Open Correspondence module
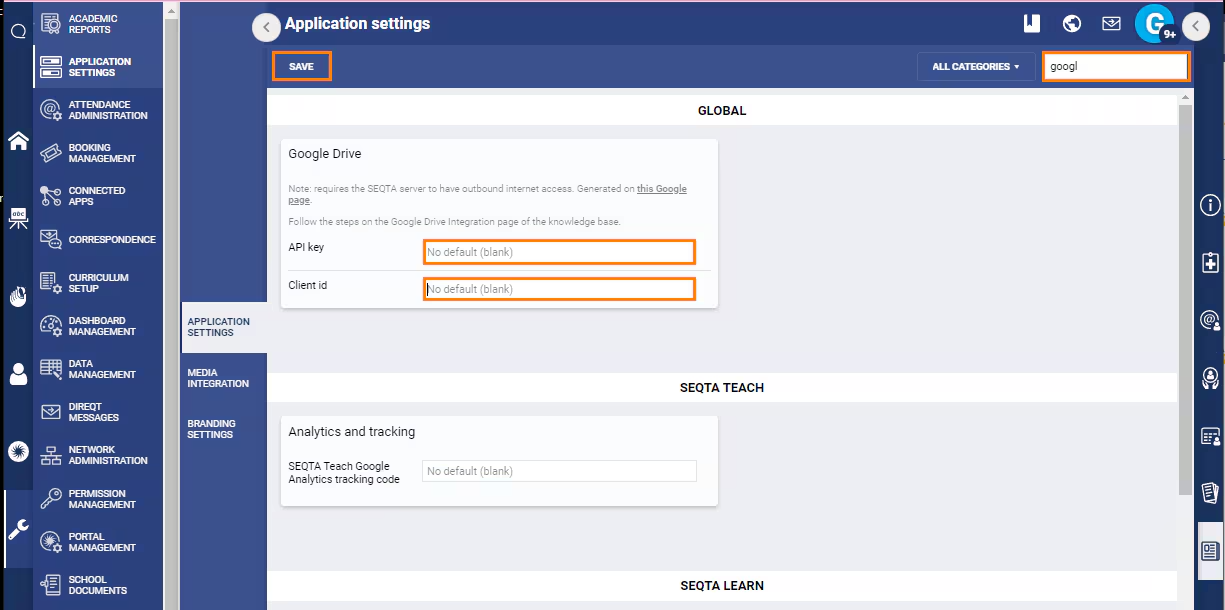The width and height of the screenshot is (1225, 610). (x=98, y=240)
